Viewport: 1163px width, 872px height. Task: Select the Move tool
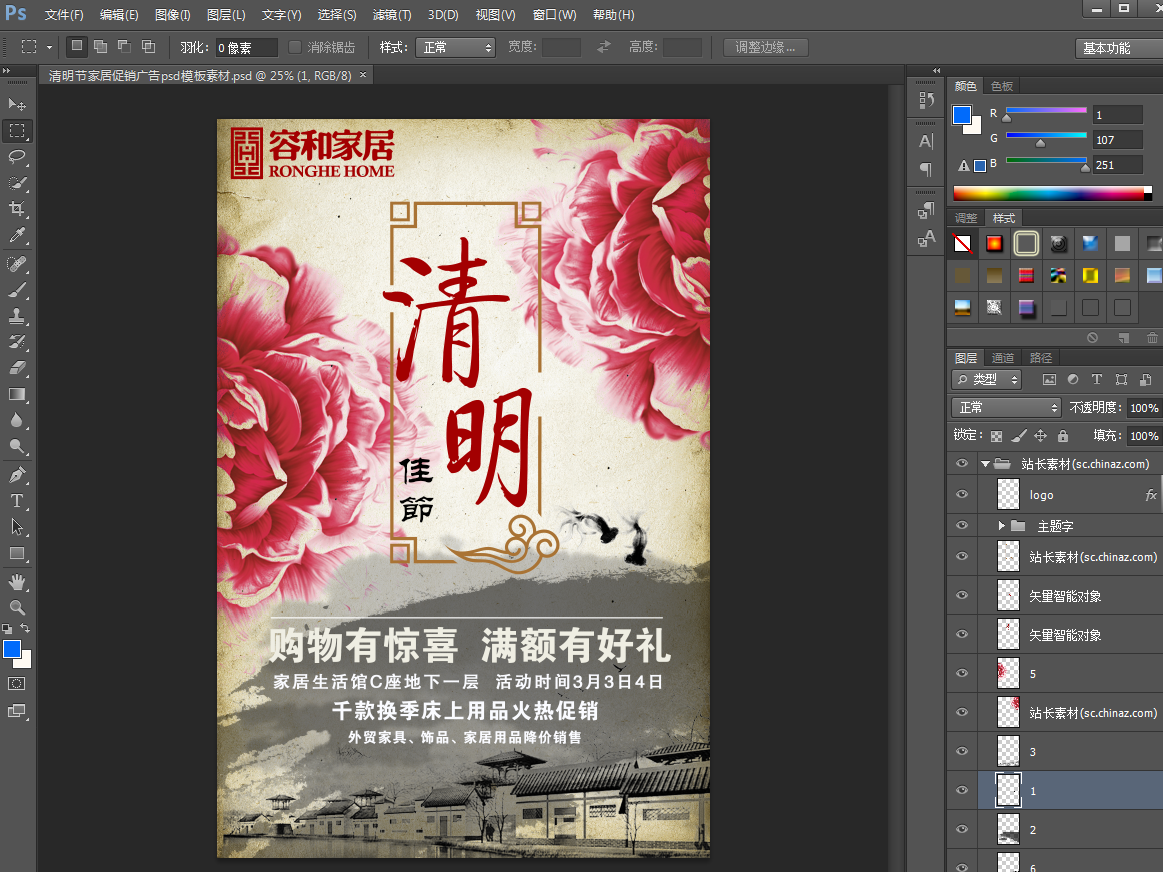[x=17, y=104]
